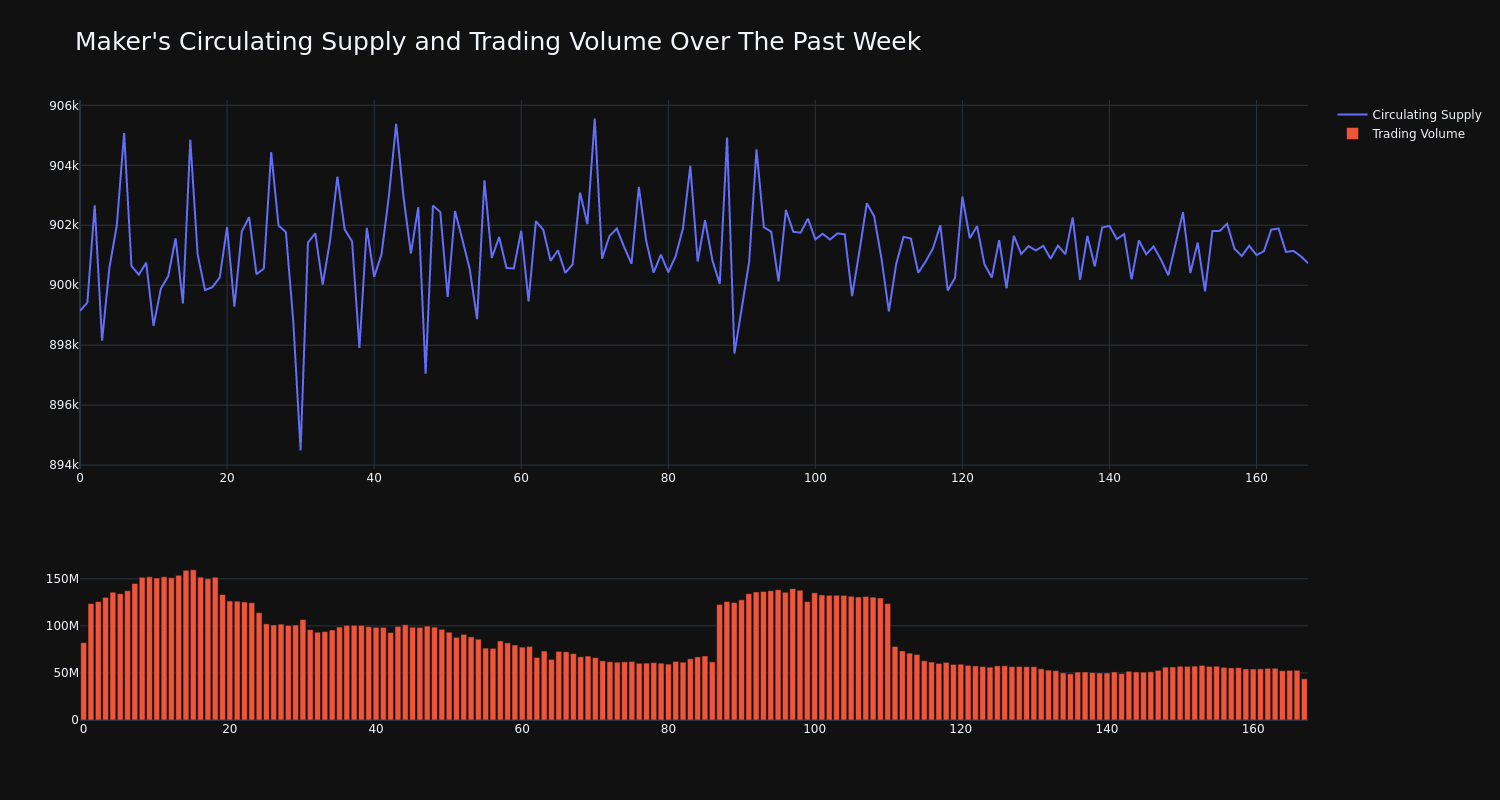Click the 906k supply axis label
Image resolution: width=1500 pixels, height=800 pixels.
(64, 106)
